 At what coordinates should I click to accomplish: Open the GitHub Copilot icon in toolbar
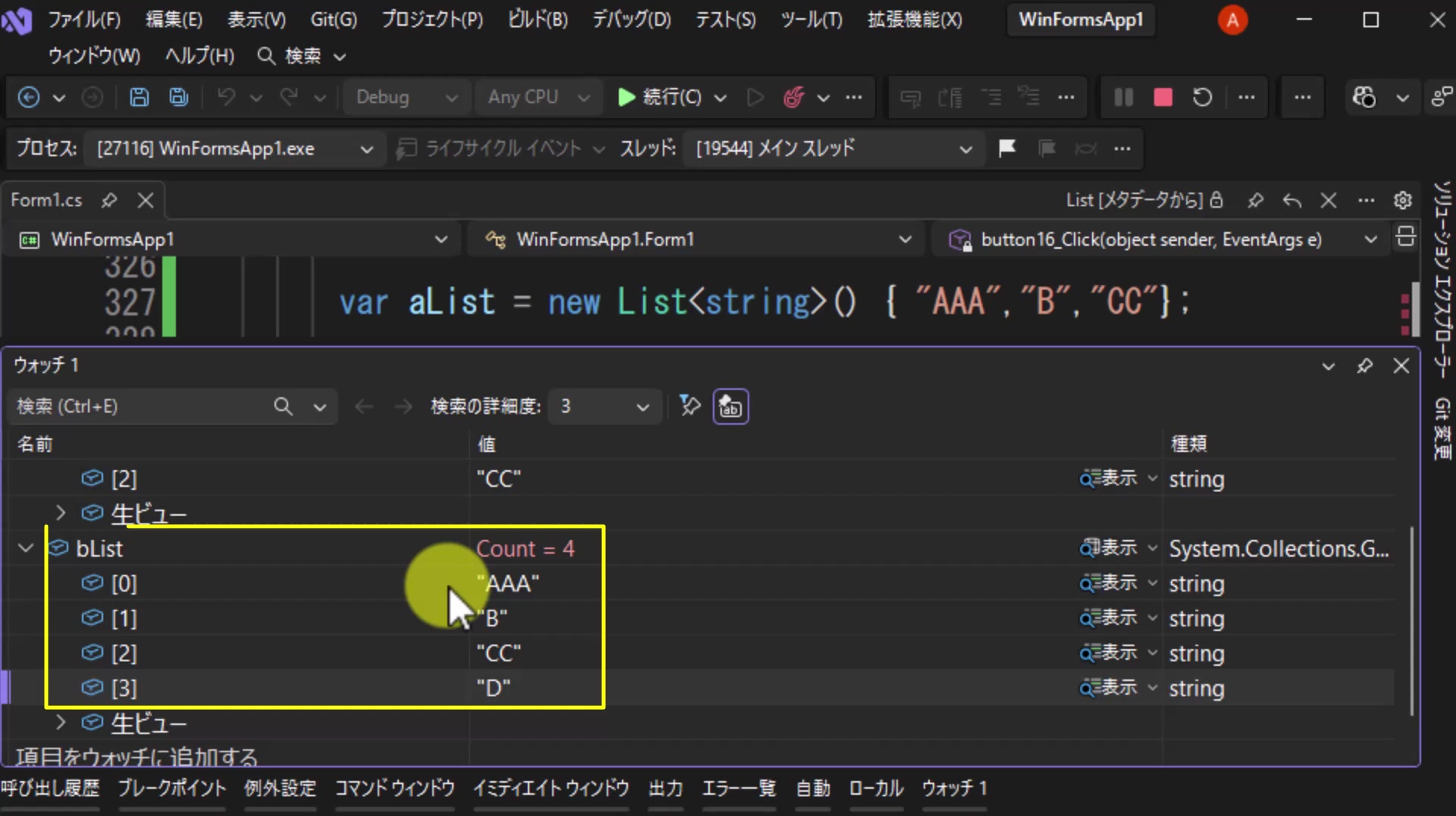(x=1363, y=97)
